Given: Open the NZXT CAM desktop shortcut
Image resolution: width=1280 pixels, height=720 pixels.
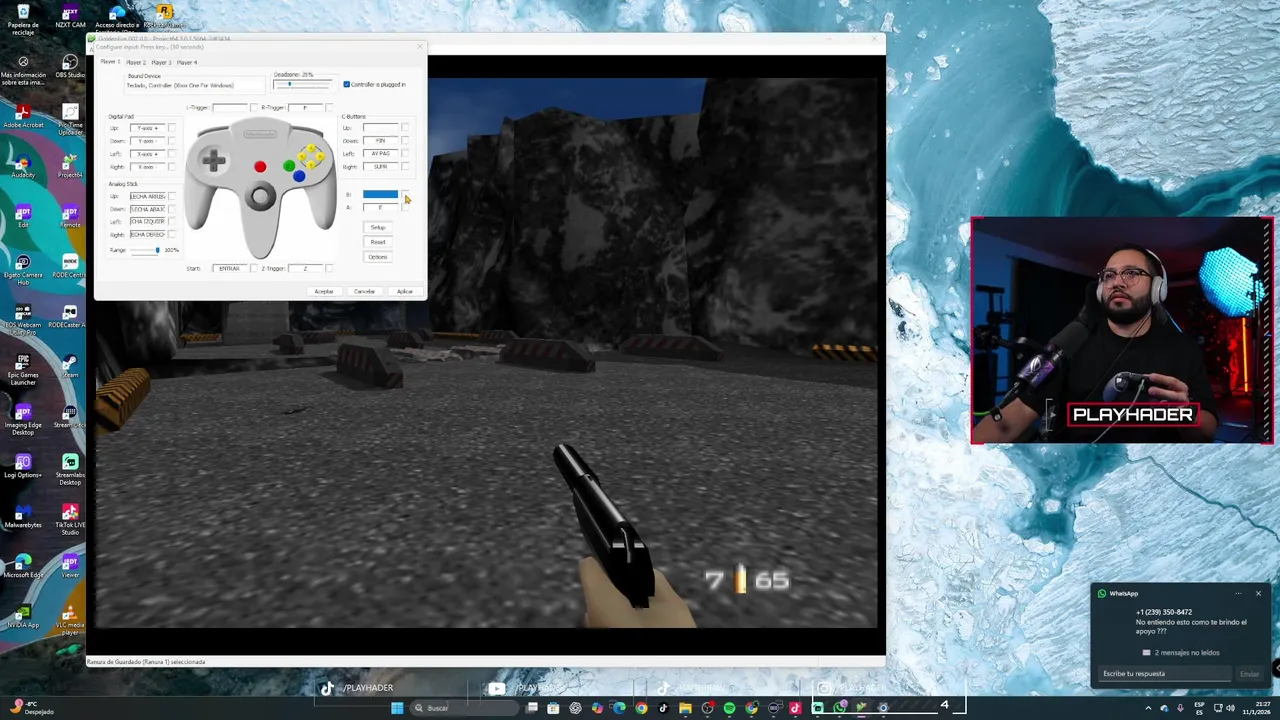Looking at the screenshot, I should click(70, 18).
